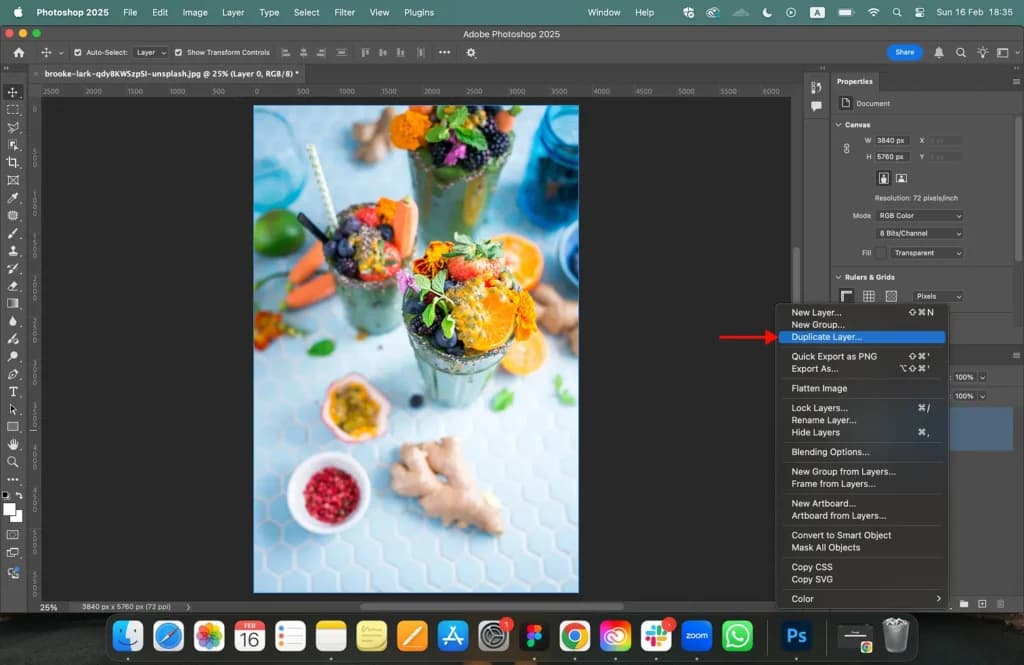Select the Blur tool

click(13, 321)
